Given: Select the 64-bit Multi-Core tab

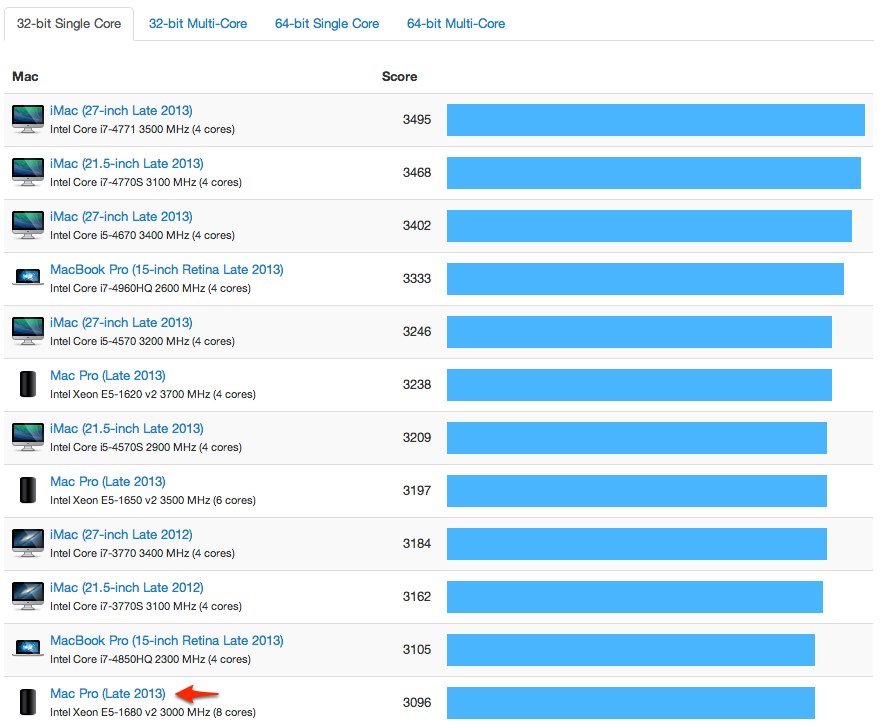Looking at the screenshot, I should 456,24.
